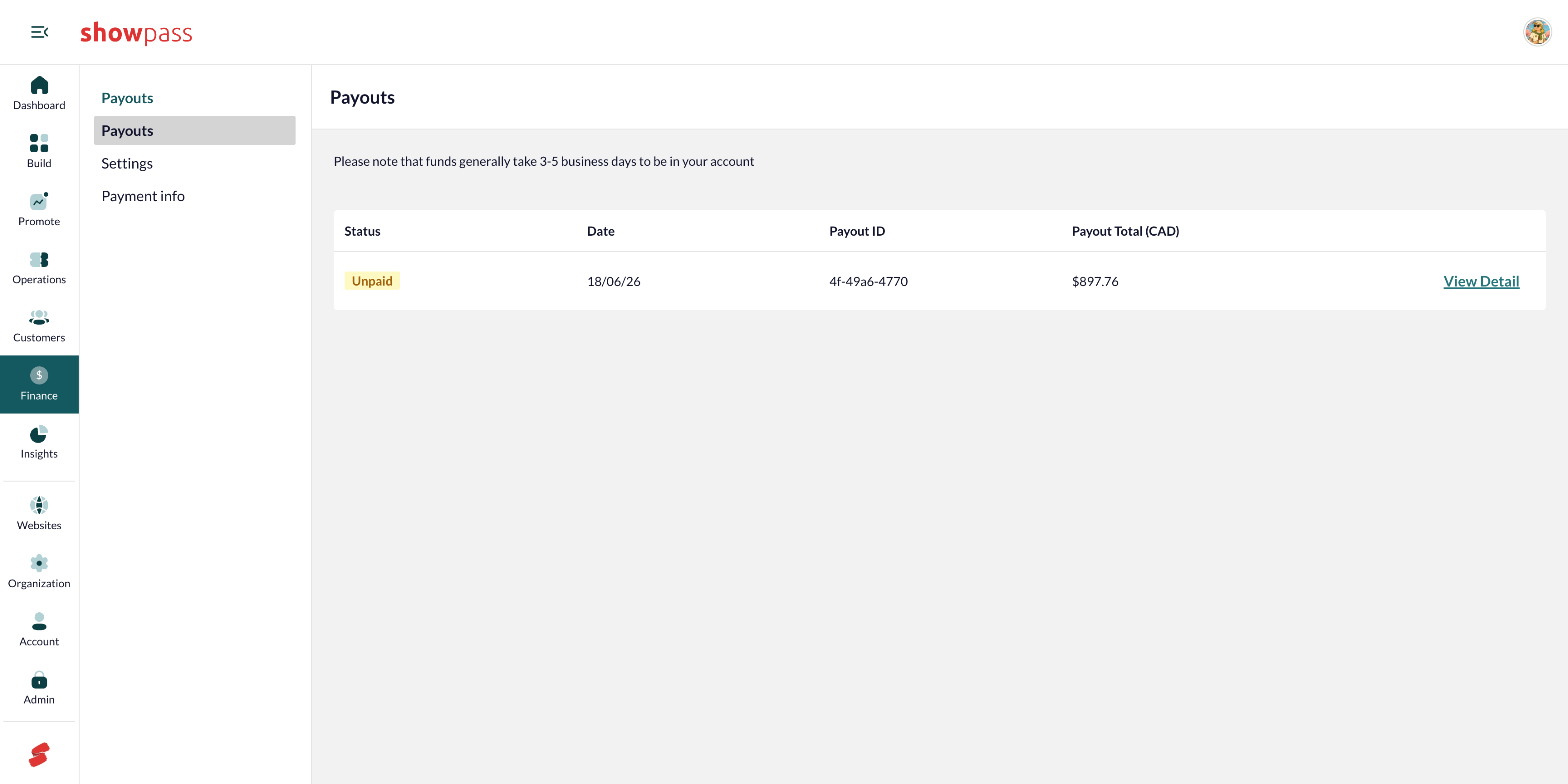Click the red Showpass ticket icon at sidebar bottom
The image size is (1568, 784).
[39, 755]
